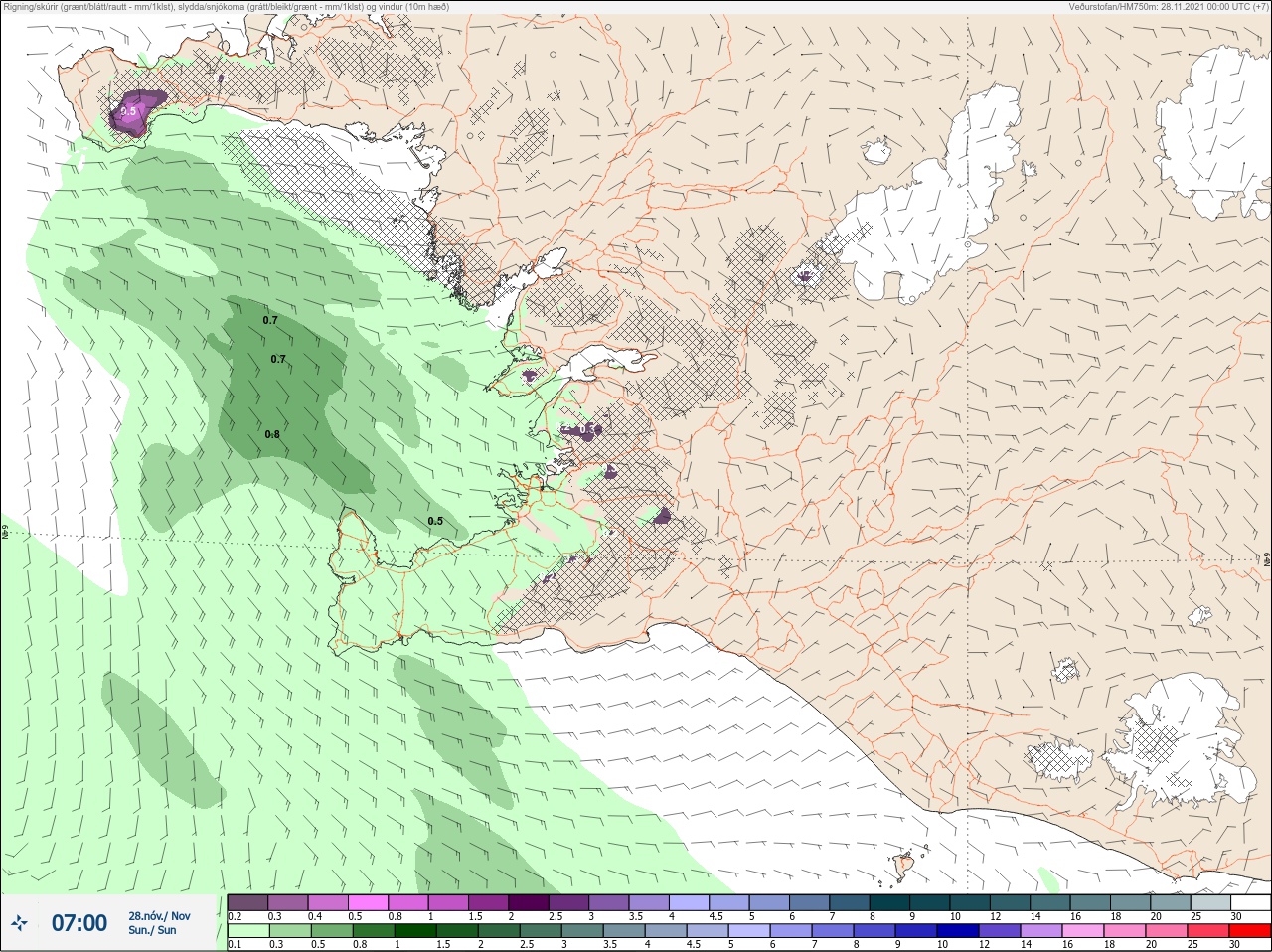Image resolution: width=1272 pixels, height=952 pixels.
Task: Pick the bright pink upper legend swatch between 0.5 and 0.8
Action: 369,902
